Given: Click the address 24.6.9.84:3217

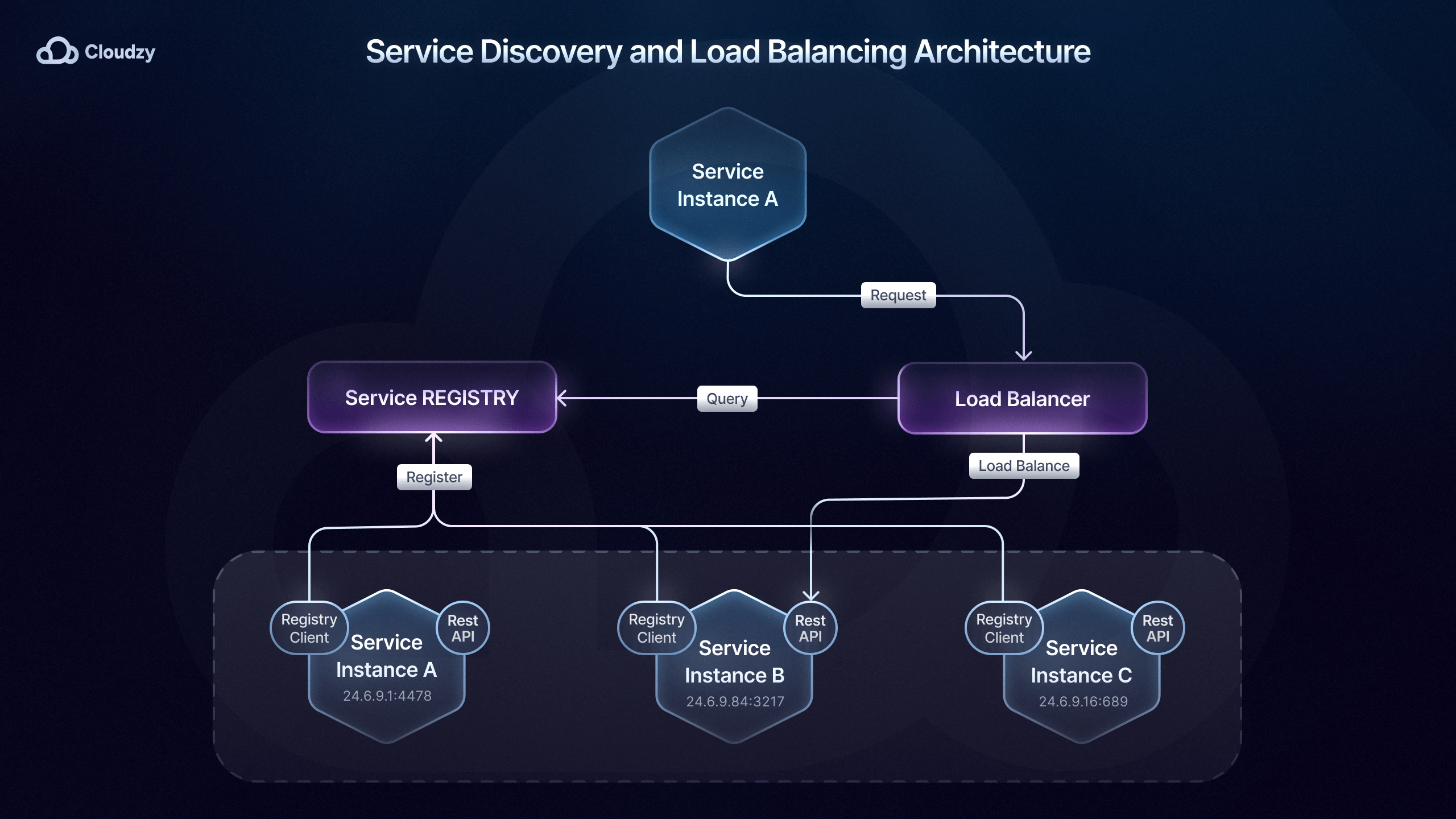Looking at the screenshot, I should click(735, 701).
